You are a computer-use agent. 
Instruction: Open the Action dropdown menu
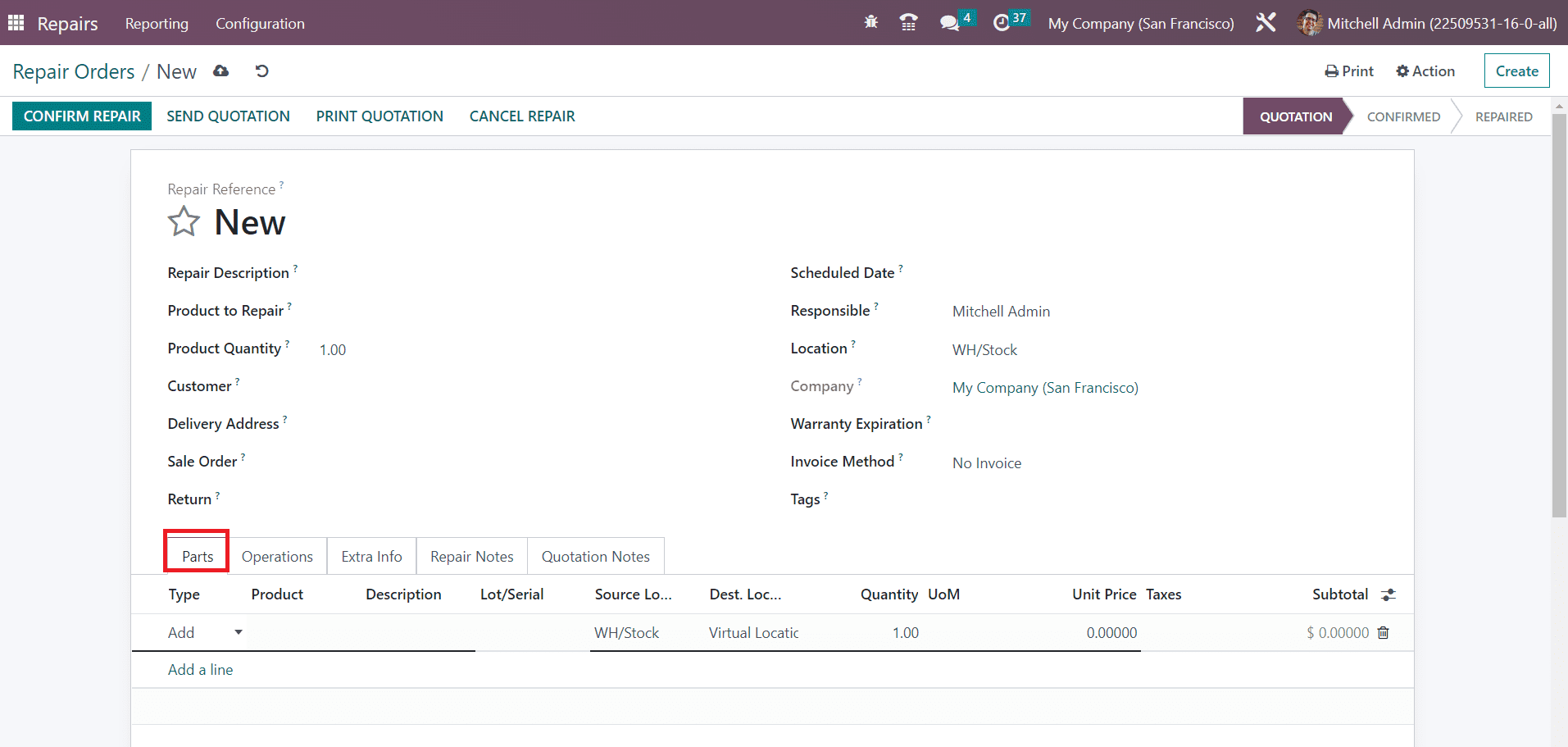coord(1425,71)
